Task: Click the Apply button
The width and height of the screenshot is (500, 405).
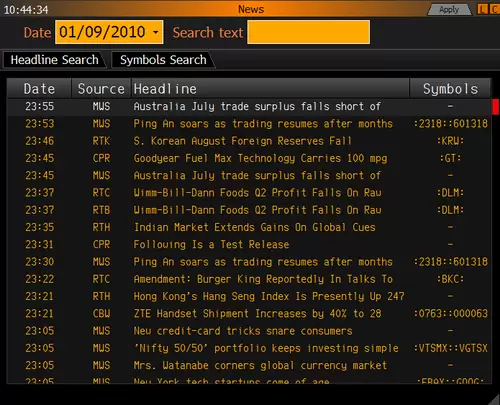Action: point(449,10)
